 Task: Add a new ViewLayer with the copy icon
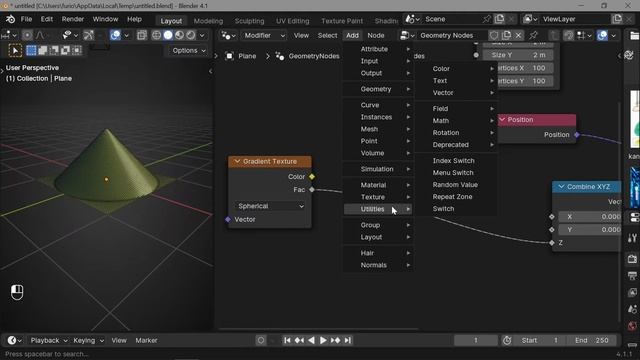point(617,19)
